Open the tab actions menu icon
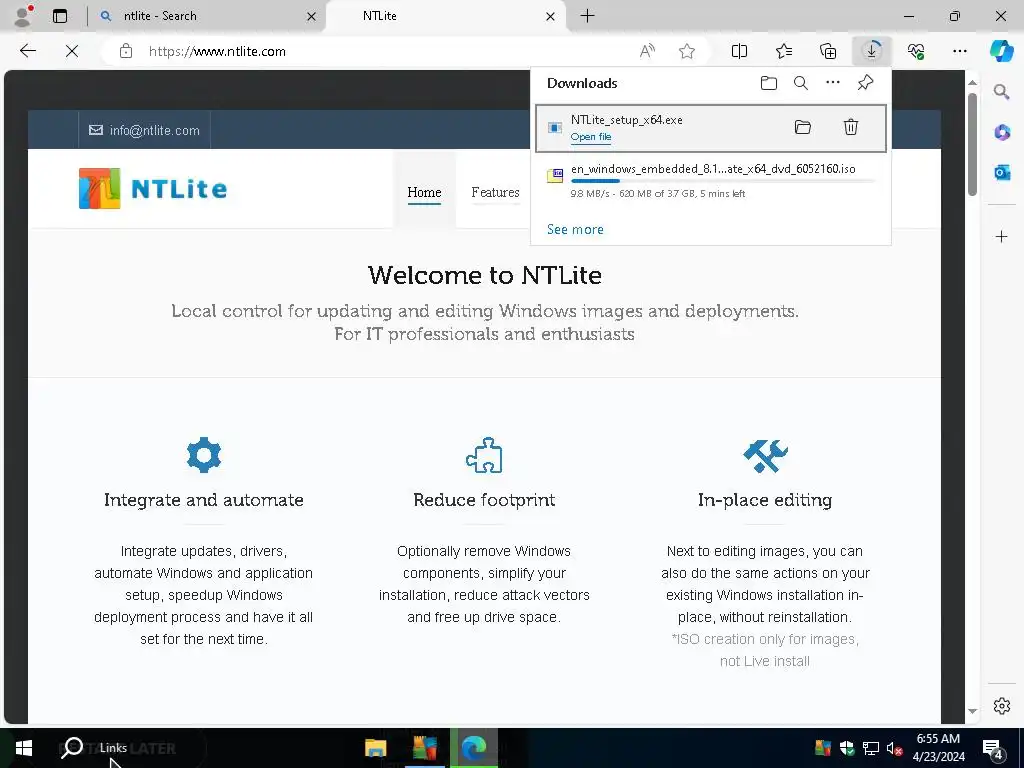1024x768 pixels. (60, 16)
